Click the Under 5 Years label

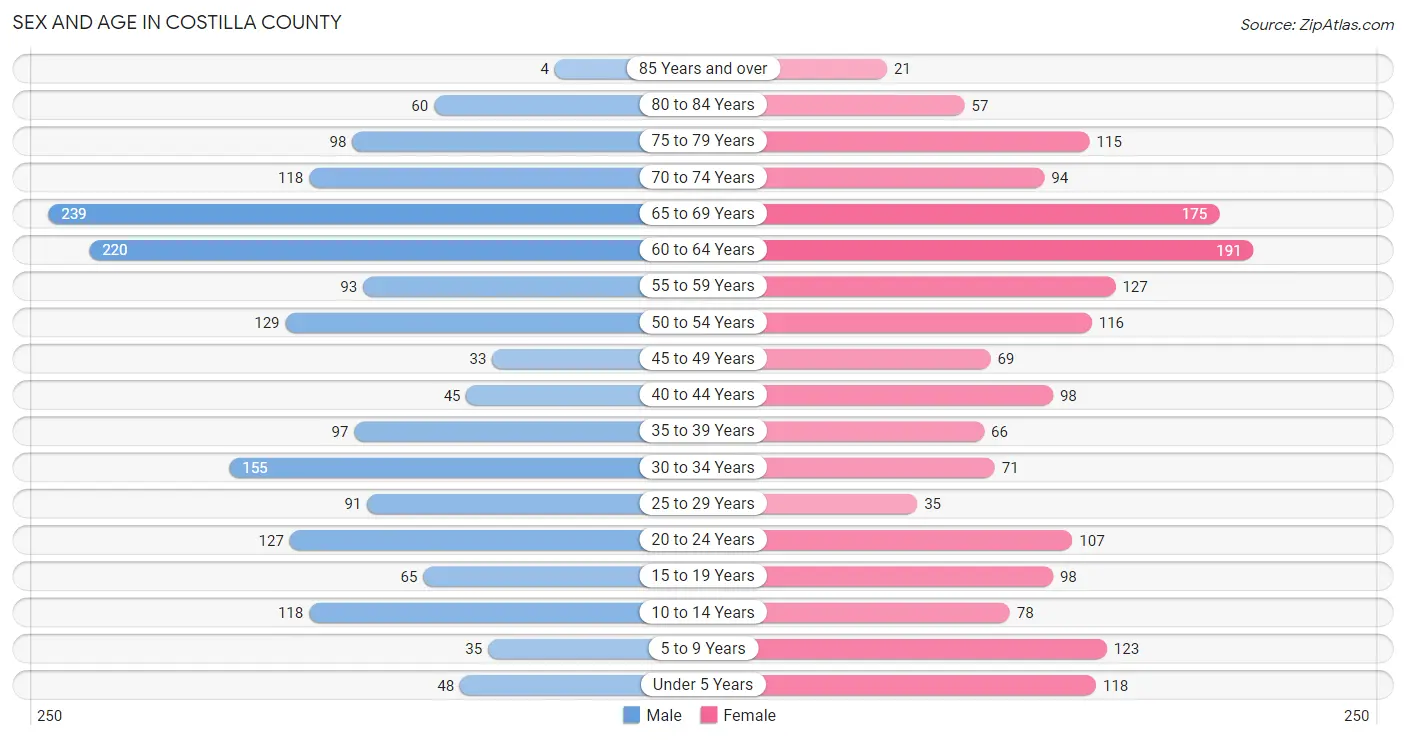tap(703, 684)
